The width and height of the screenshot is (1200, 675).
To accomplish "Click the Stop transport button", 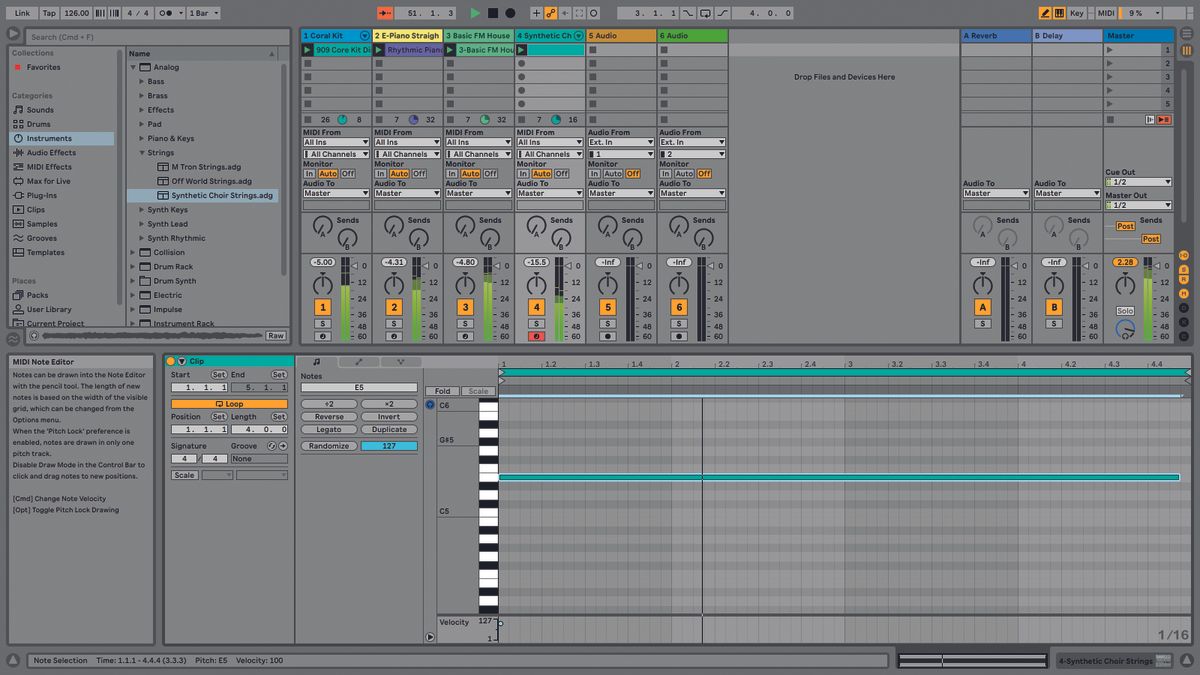I will click(x=493, y=13).
